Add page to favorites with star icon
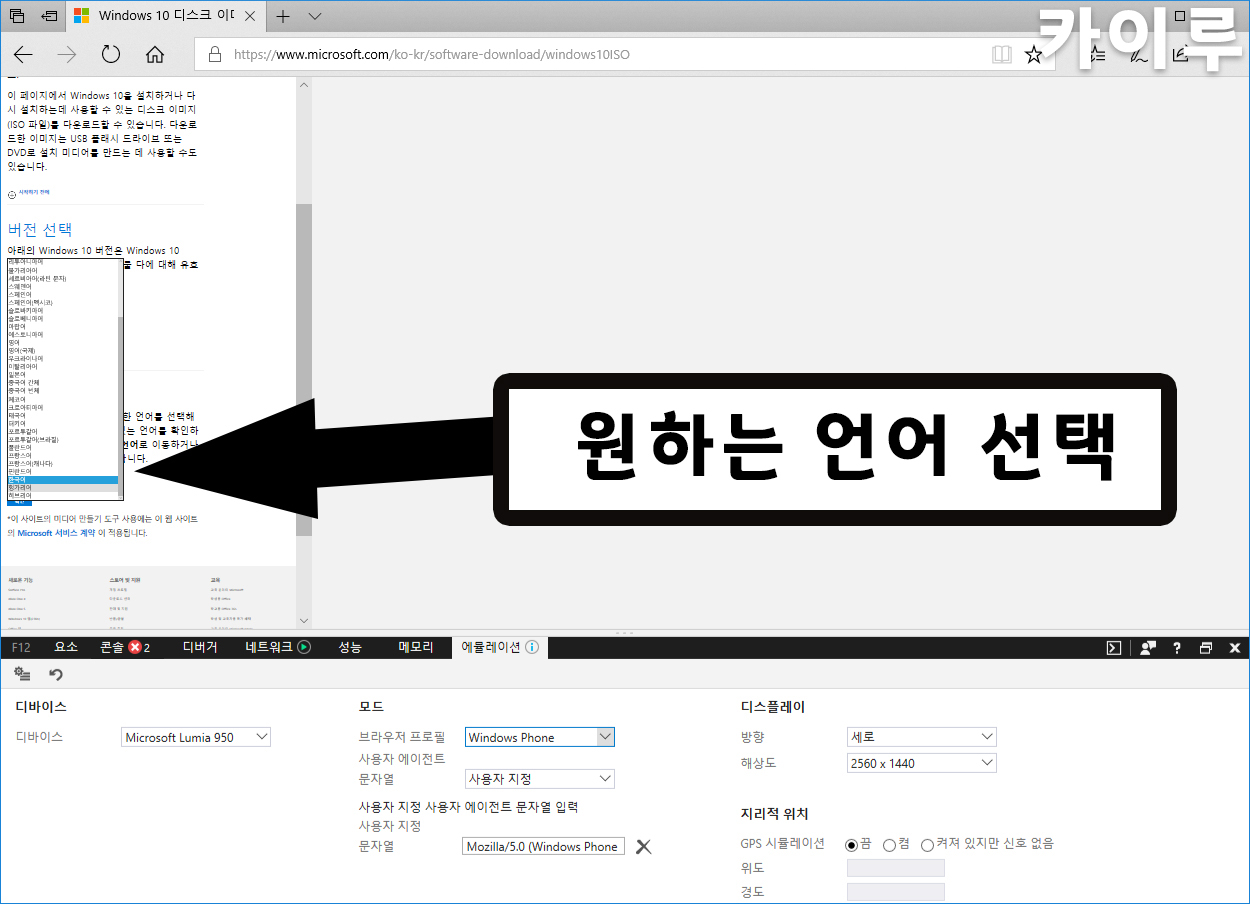The height and width of the screenshot is (904, 1250). point(1034,54)
